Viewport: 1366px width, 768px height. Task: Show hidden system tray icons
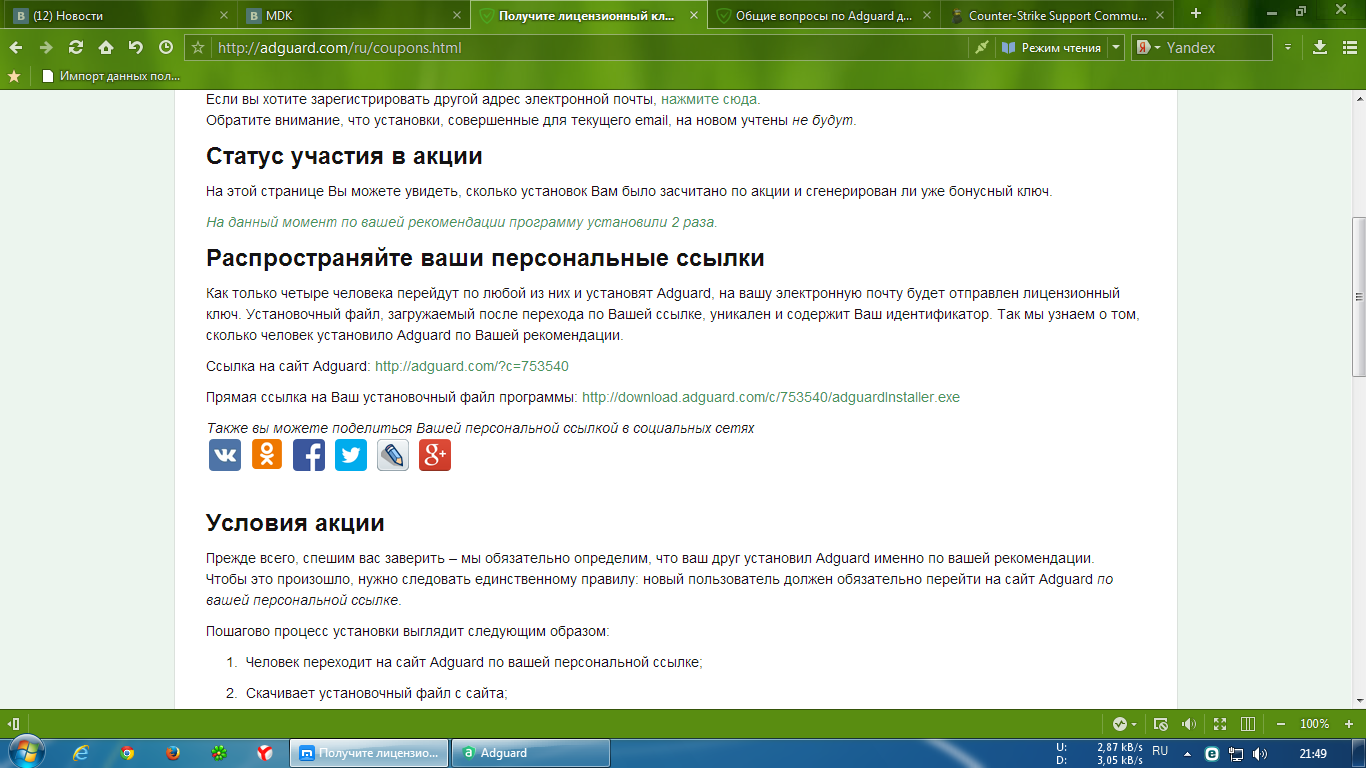pyautogui.click(x=1187, y=753)
